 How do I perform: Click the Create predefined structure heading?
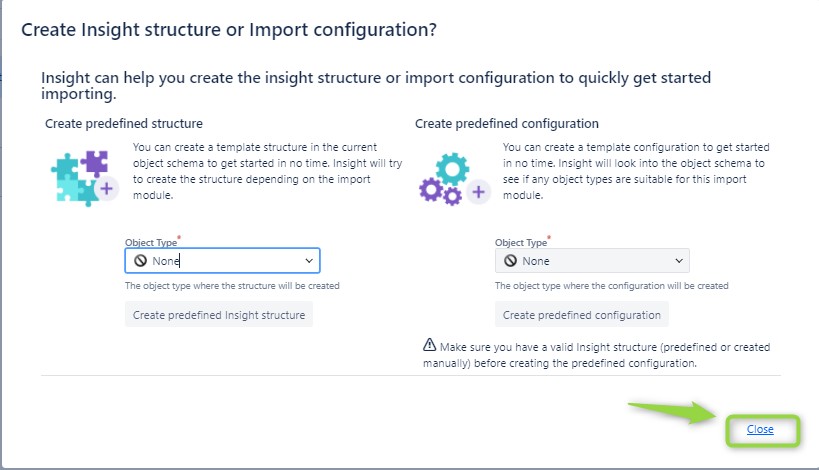tap(124, 124)
